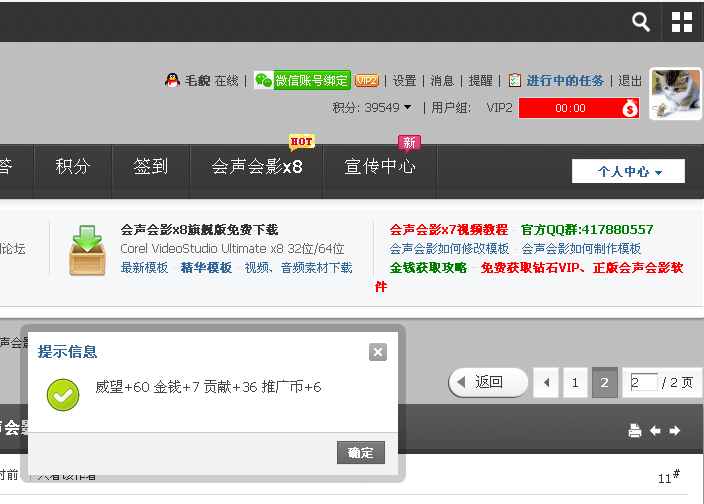Open the 积分 navigation tab
The height and width of the screenshot is (504, 704).
coord(73,167)
